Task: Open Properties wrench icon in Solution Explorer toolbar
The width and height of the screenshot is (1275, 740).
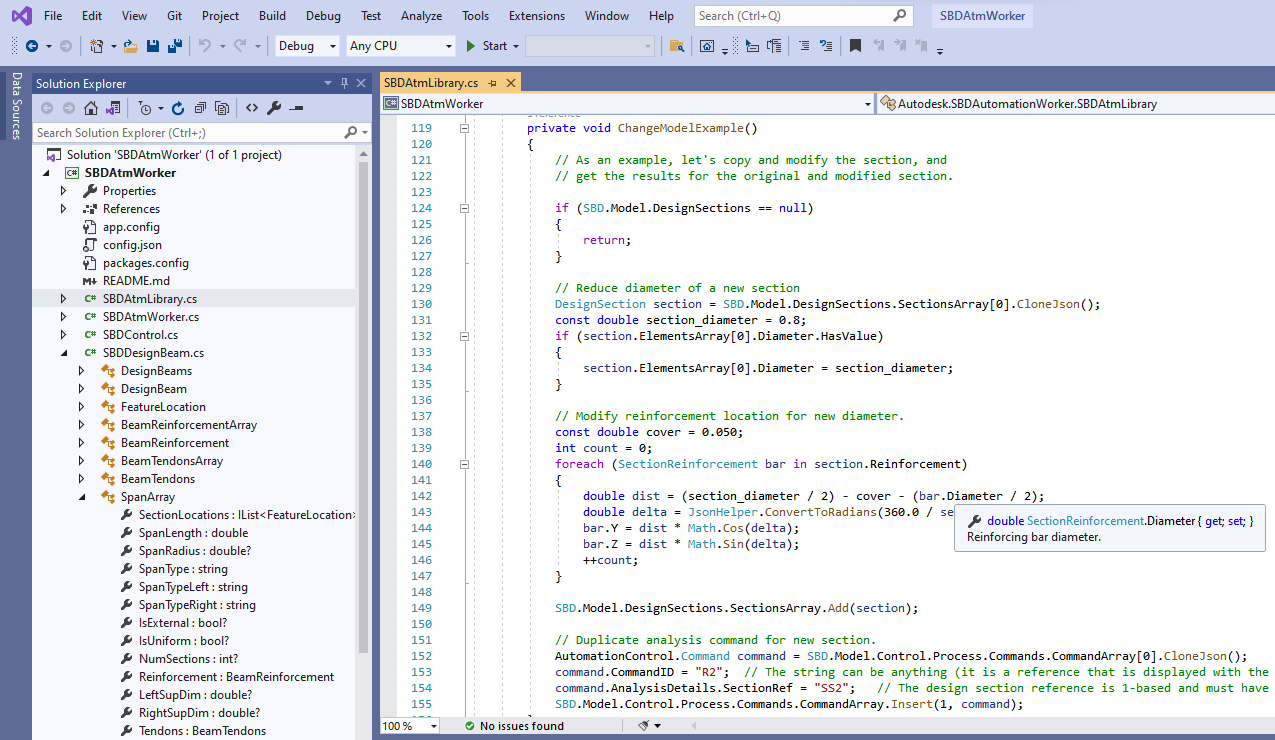Action: coord(274,108)
